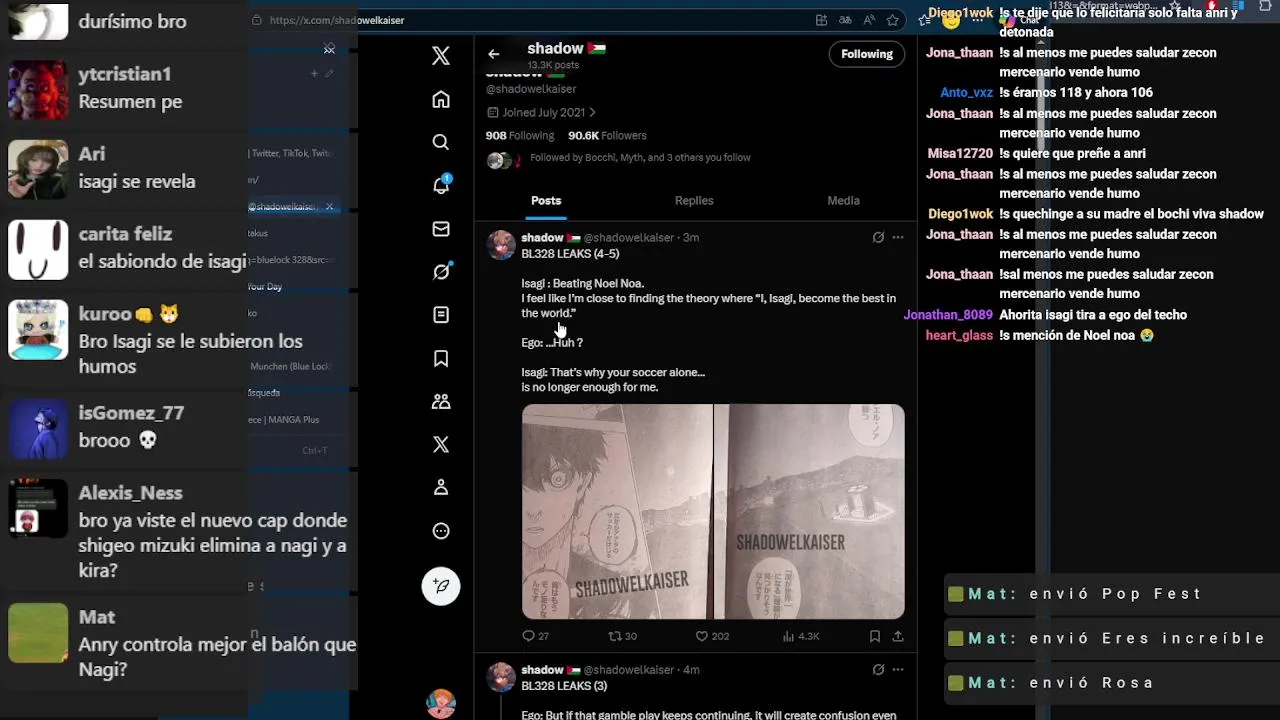The height and width of the screenshot is (720, 1280).
Task: Open the X logo home link
Action: click(x=441, y=56)
